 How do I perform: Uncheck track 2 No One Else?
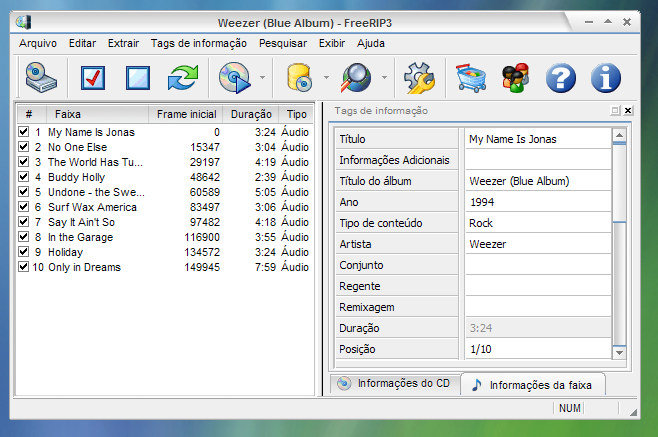click(24, 147)
